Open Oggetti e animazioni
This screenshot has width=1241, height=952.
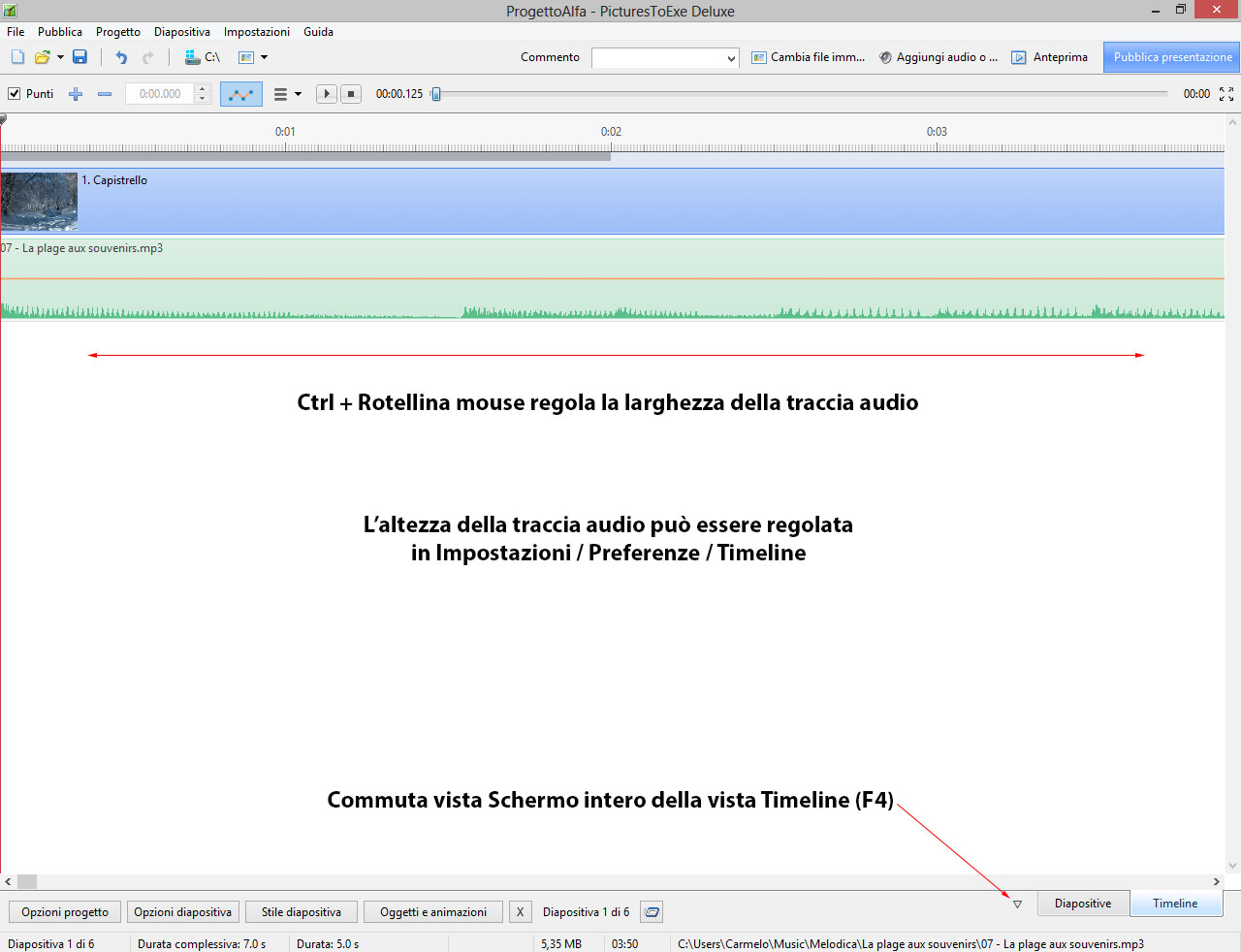click(x=432, y=912)
